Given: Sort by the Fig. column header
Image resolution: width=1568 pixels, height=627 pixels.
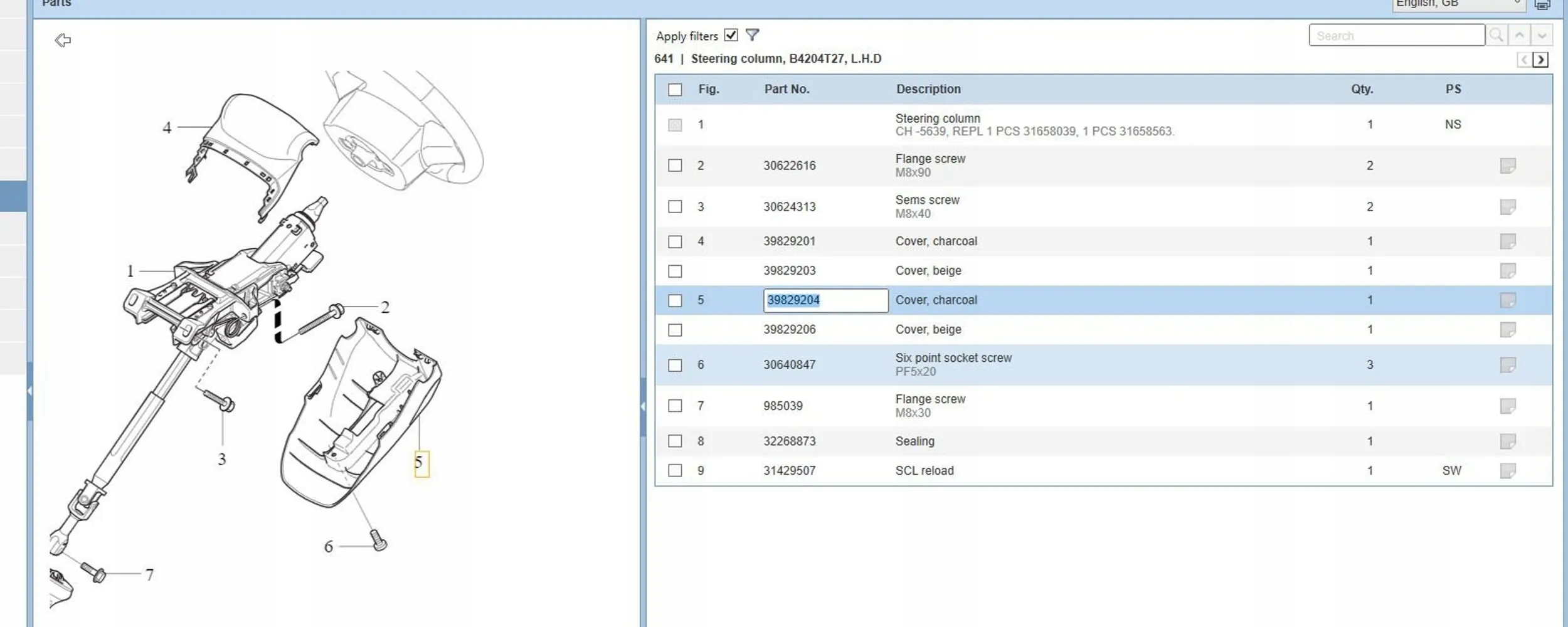Looking at the screenshot, I should (709, 89).
